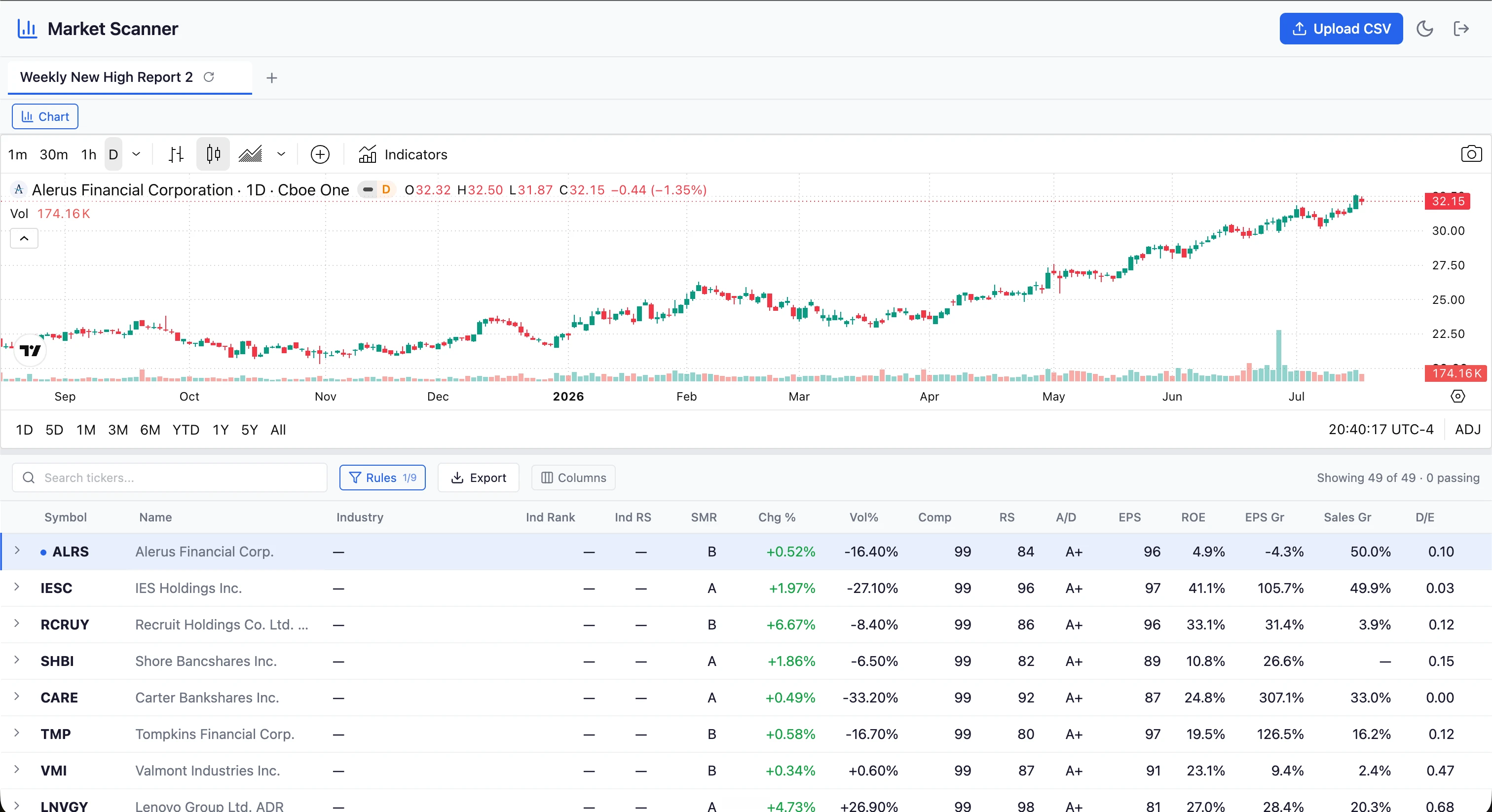
Task: Collapse the chart legend with the caret button
Action: click(x=24, y=238)
